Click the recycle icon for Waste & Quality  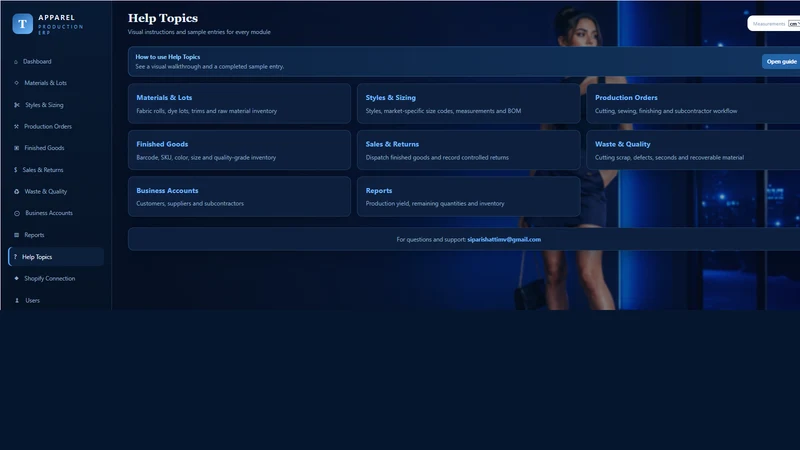[16, 192]
